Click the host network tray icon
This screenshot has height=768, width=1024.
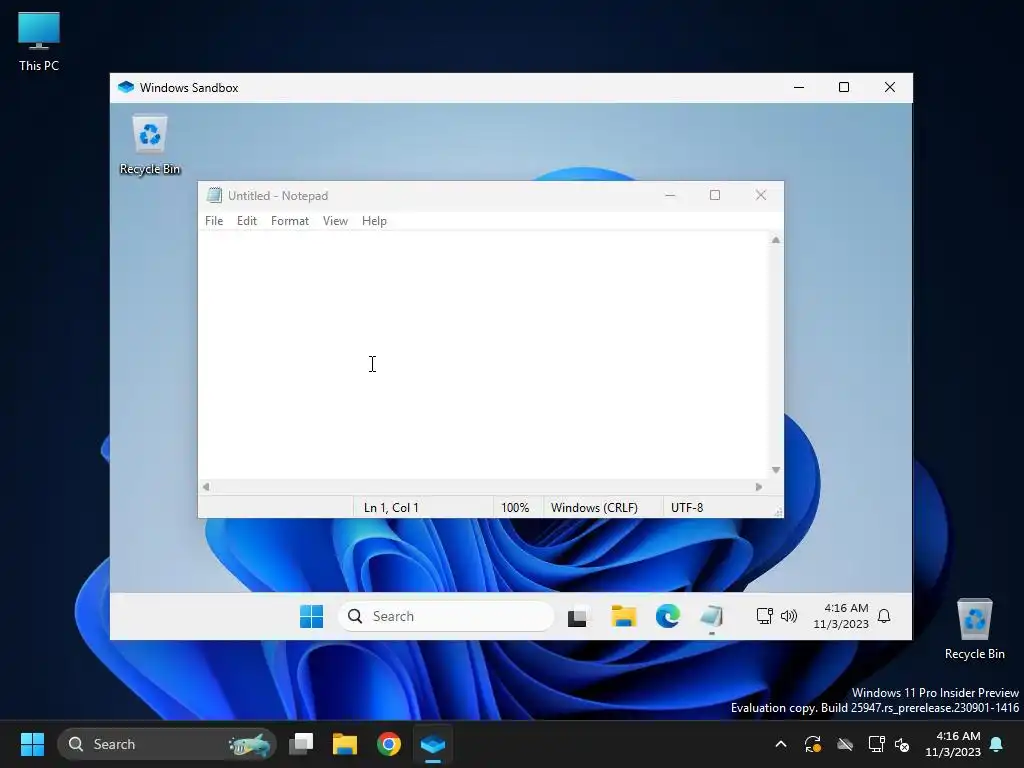(876, 744)
